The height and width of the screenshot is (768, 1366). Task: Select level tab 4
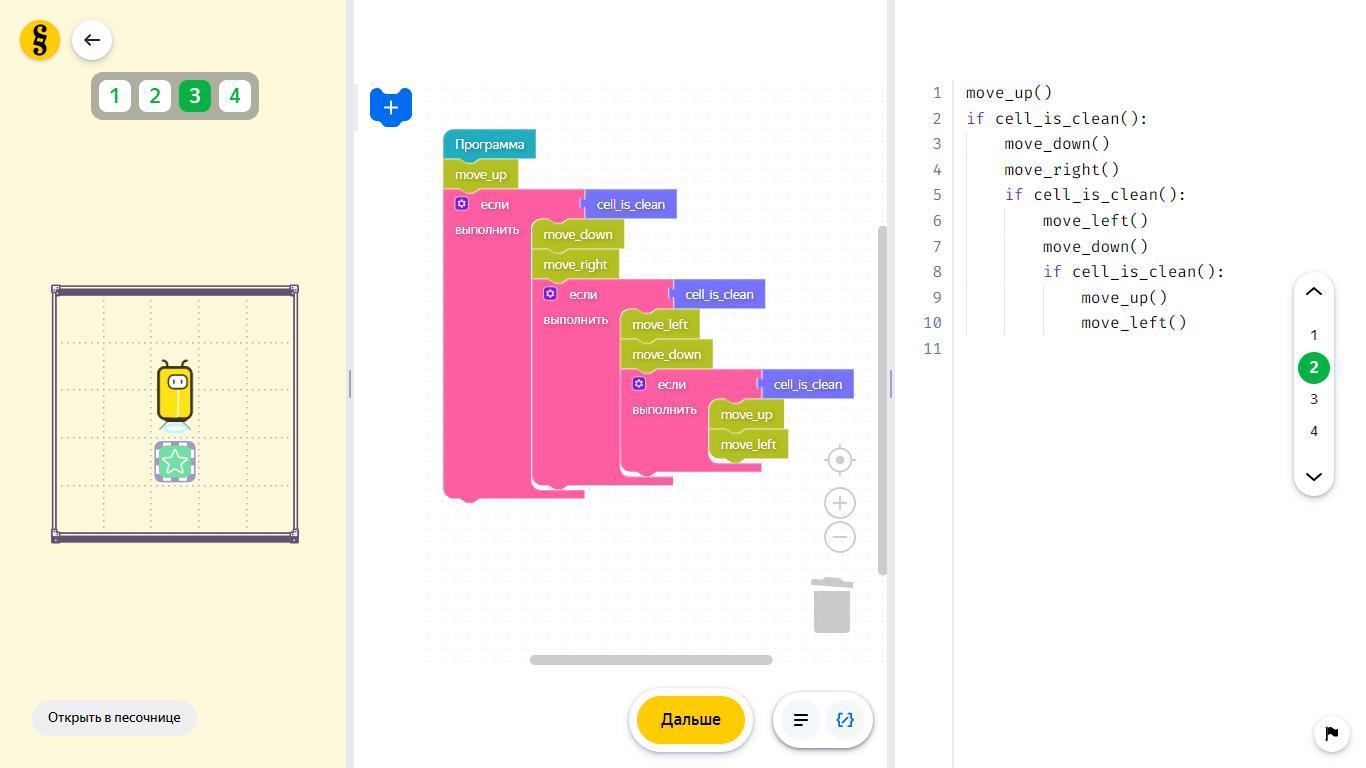coord(235,96)
